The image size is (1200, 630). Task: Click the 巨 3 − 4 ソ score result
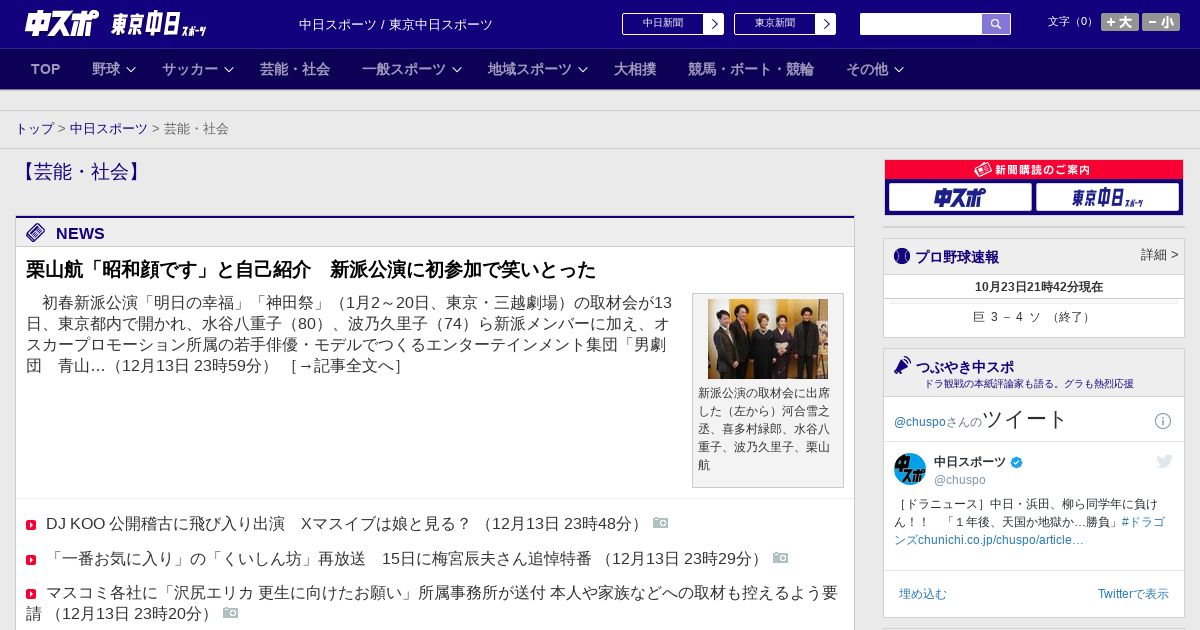(1034, 317)
